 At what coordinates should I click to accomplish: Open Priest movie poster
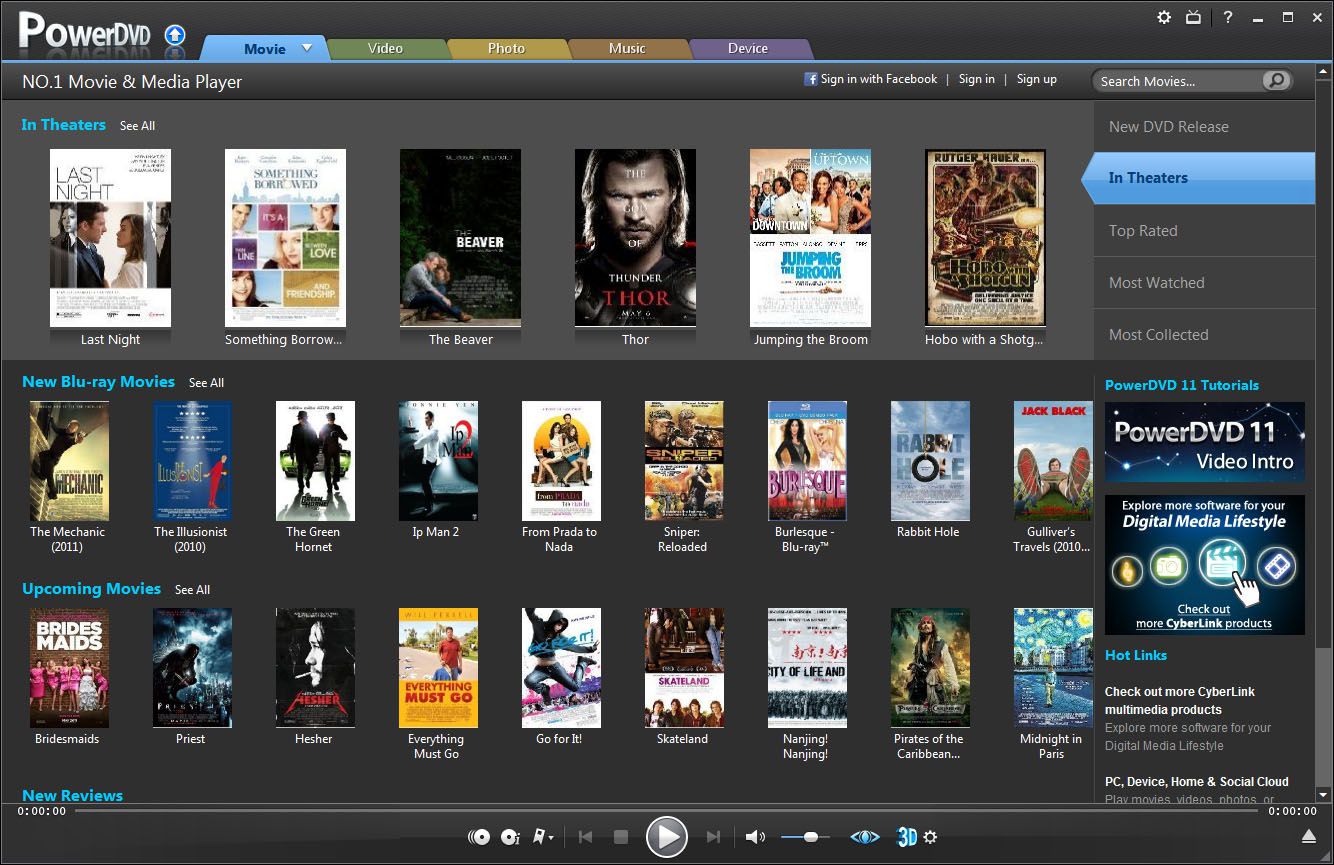[192, 668]
